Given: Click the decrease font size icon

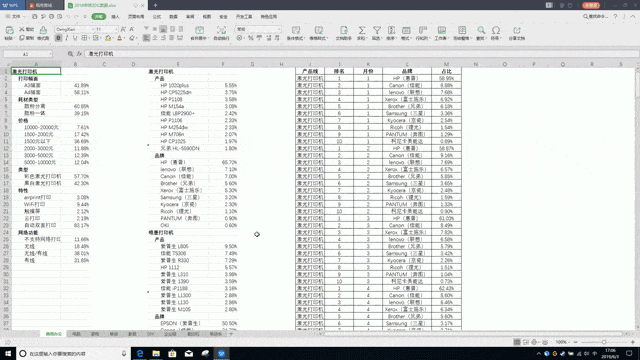Looking at the screenshot, I should pos(132,29).
